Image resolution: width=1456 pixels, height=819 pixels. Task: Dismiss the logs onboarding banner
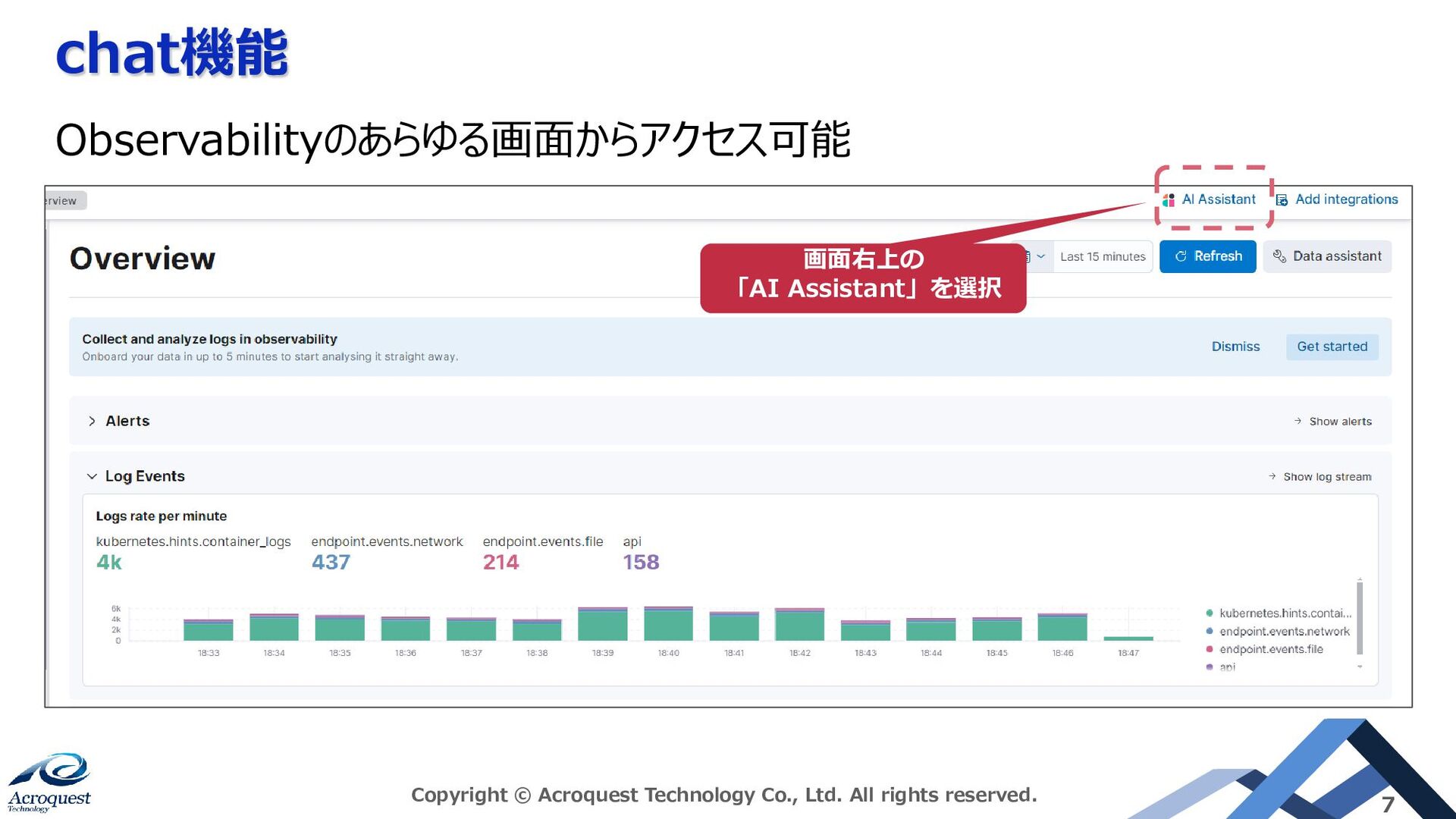(x=1235, y=347)
